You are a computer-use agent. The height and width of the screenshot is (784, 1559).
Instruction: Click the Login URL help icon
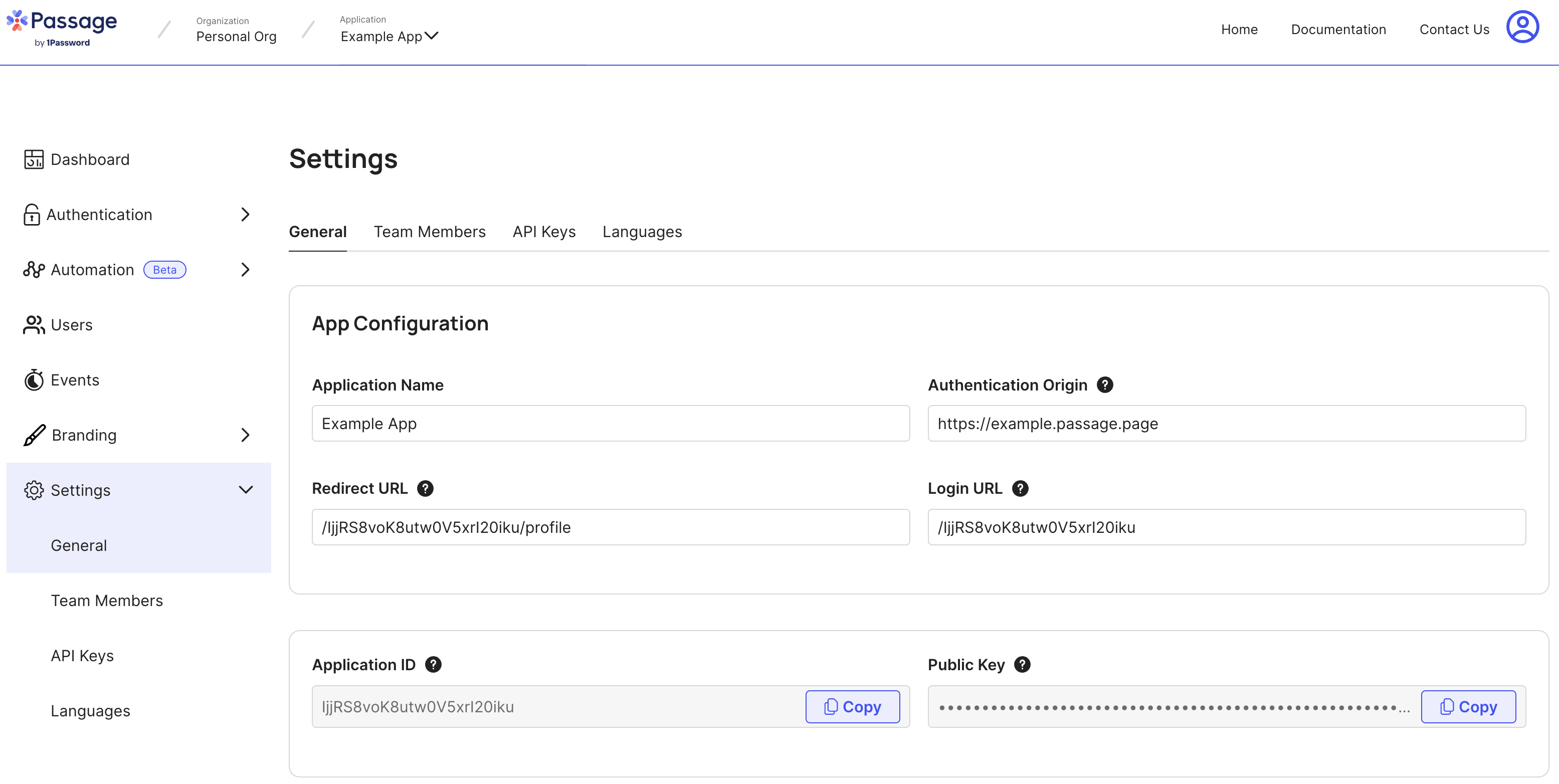pyautogui.click(x=1020, y=489)
